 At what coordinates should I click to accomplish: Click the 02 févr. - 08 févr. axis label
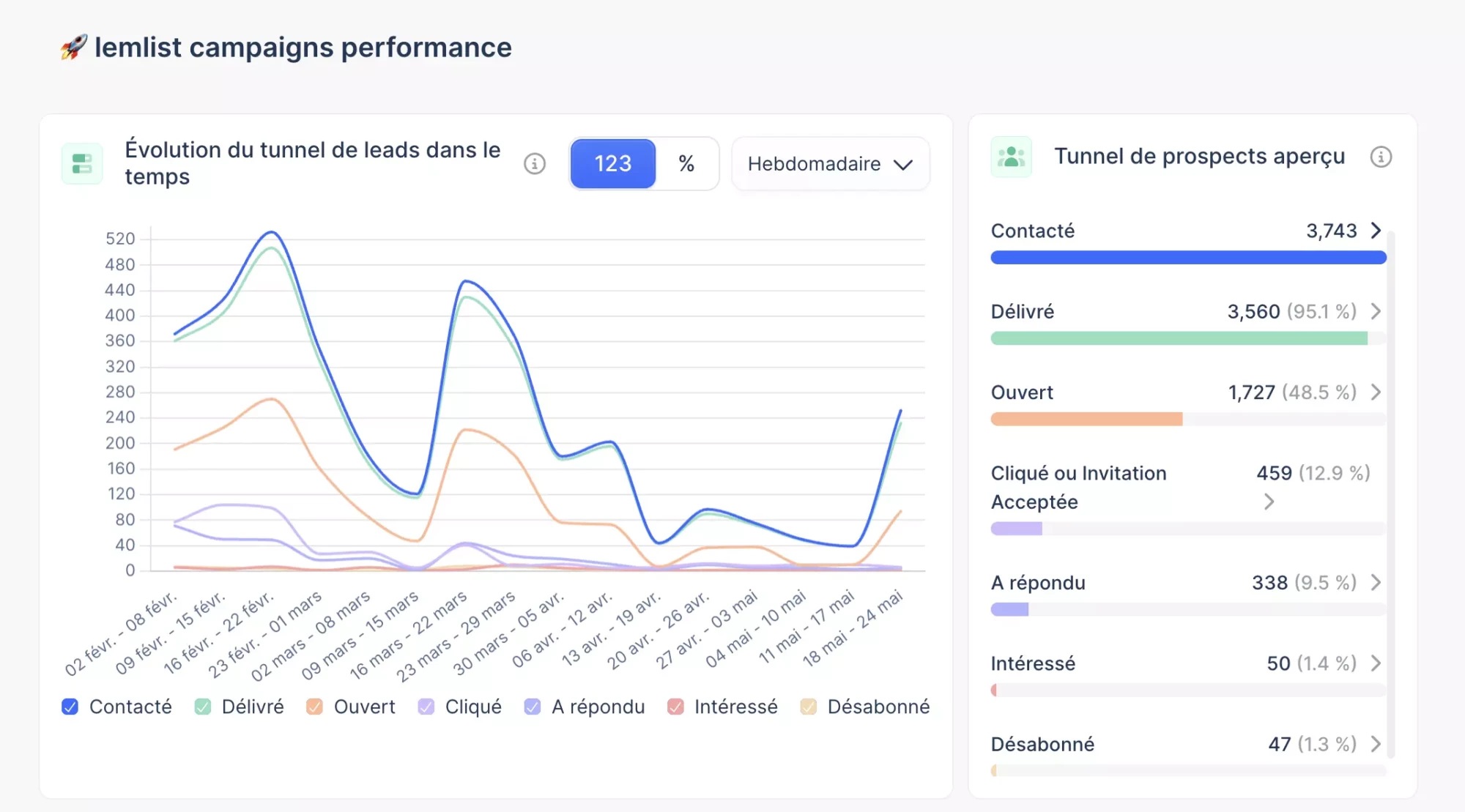[x=121, y=633]
